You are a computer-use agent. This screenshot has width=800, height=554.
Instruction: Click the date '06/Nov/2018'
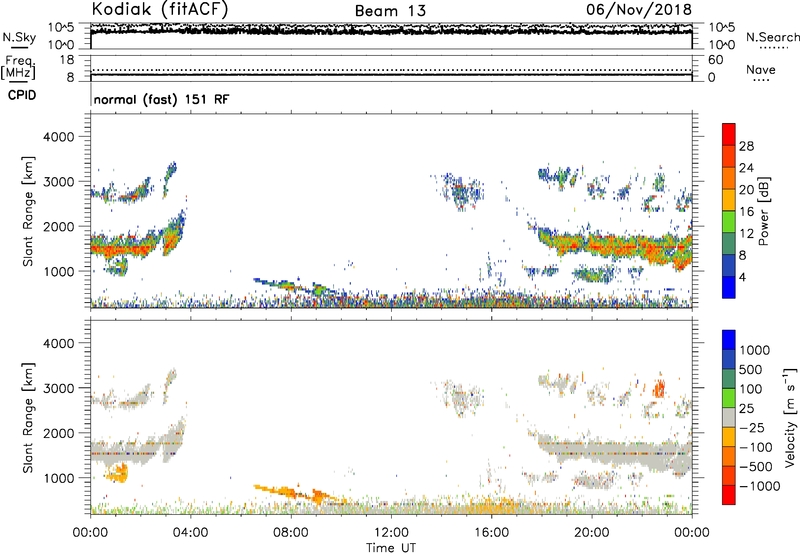(x=639, y=9)
